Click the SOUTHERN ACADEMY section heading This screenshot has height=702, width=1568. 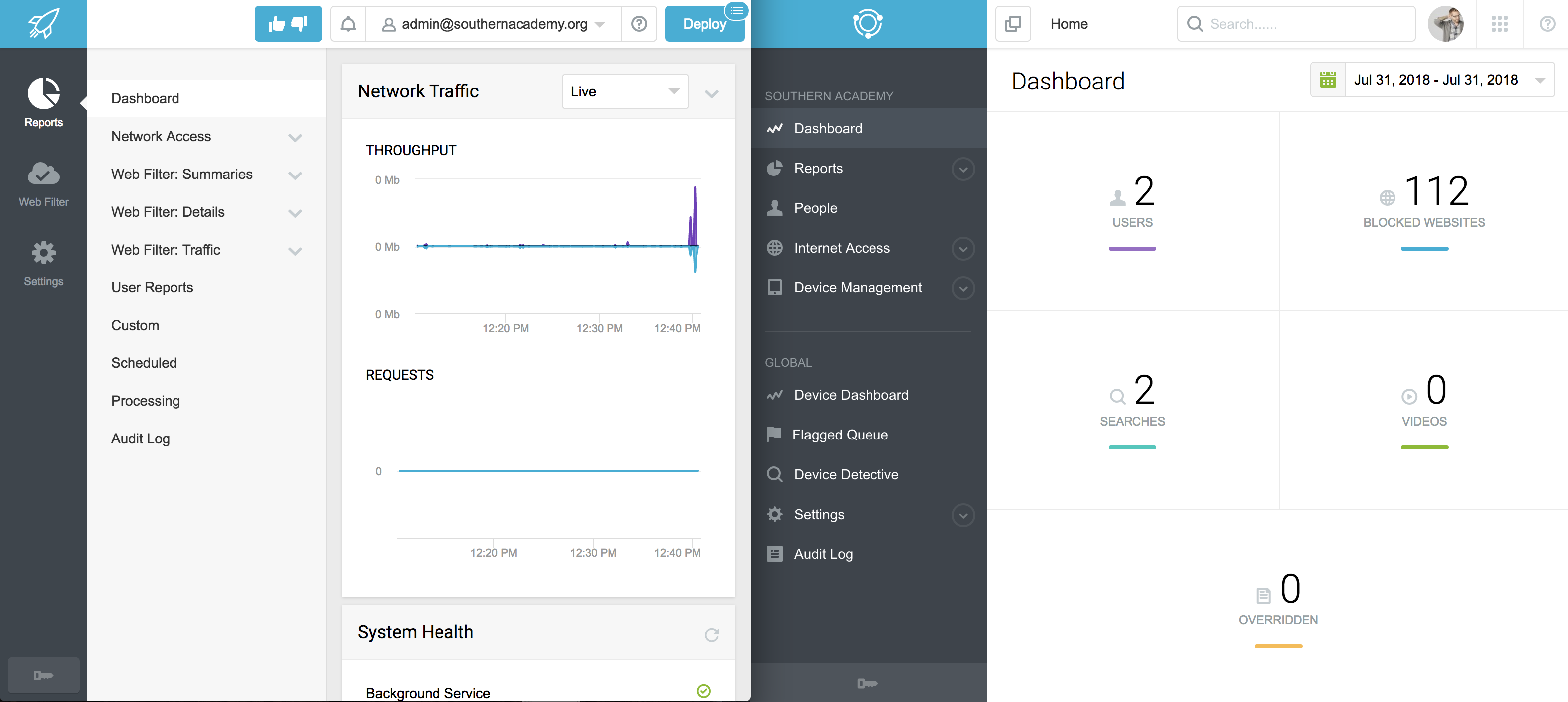[x=828, y=95]
